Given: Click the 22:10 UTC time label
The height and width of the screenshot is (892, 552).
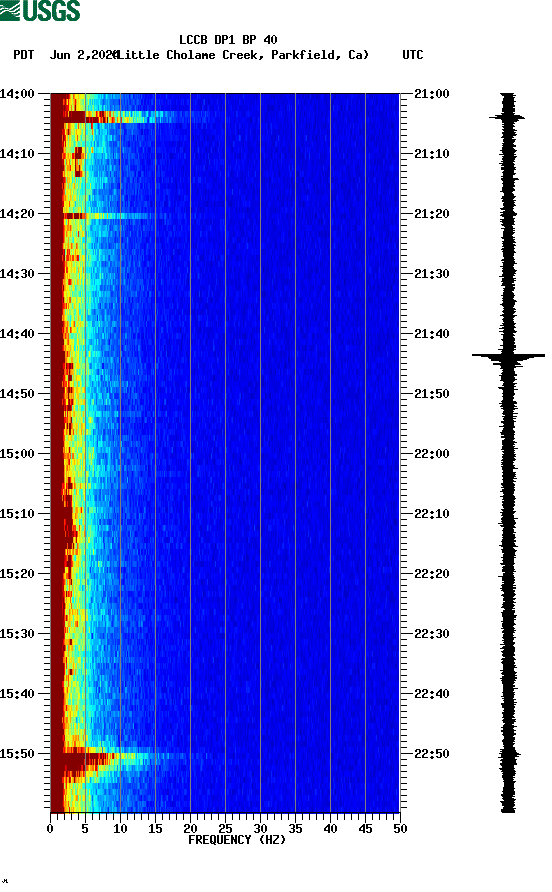Looking at the screenshot, I should click(x=432, y=514).
